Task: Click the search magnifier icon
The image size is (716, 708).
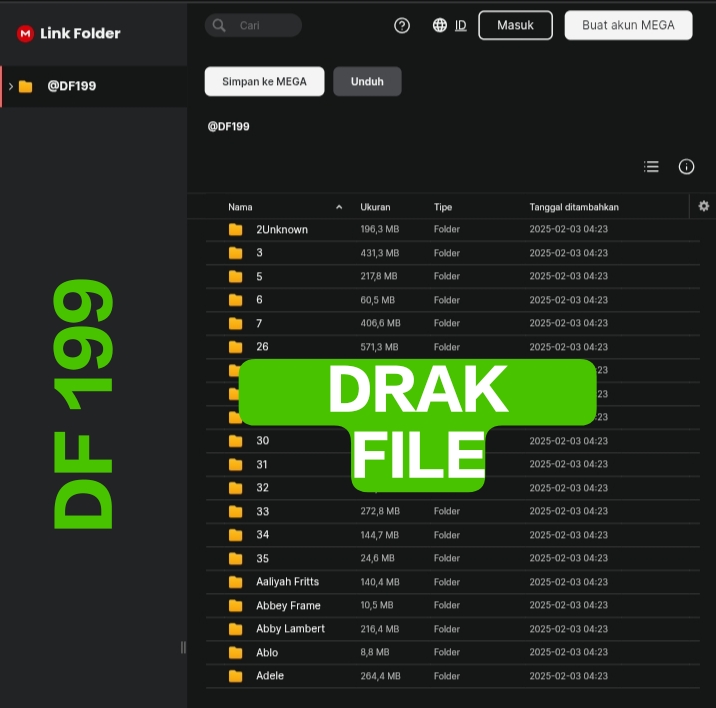Action: coord(219,25)
